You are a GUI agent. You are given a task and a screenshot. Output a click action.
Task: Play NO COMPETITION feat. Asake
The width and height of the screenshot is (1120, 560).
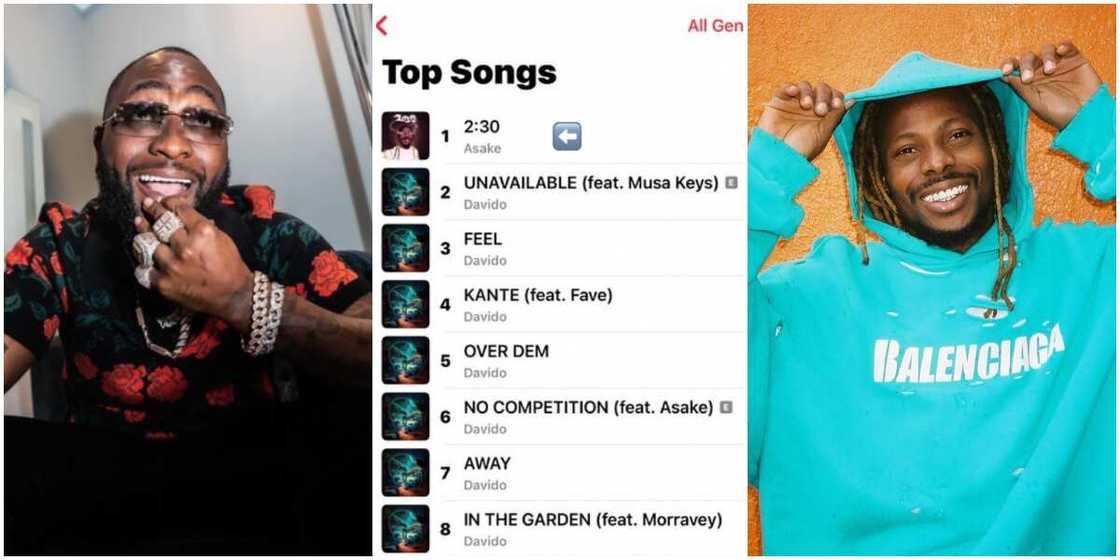click(x=561, y=416)
